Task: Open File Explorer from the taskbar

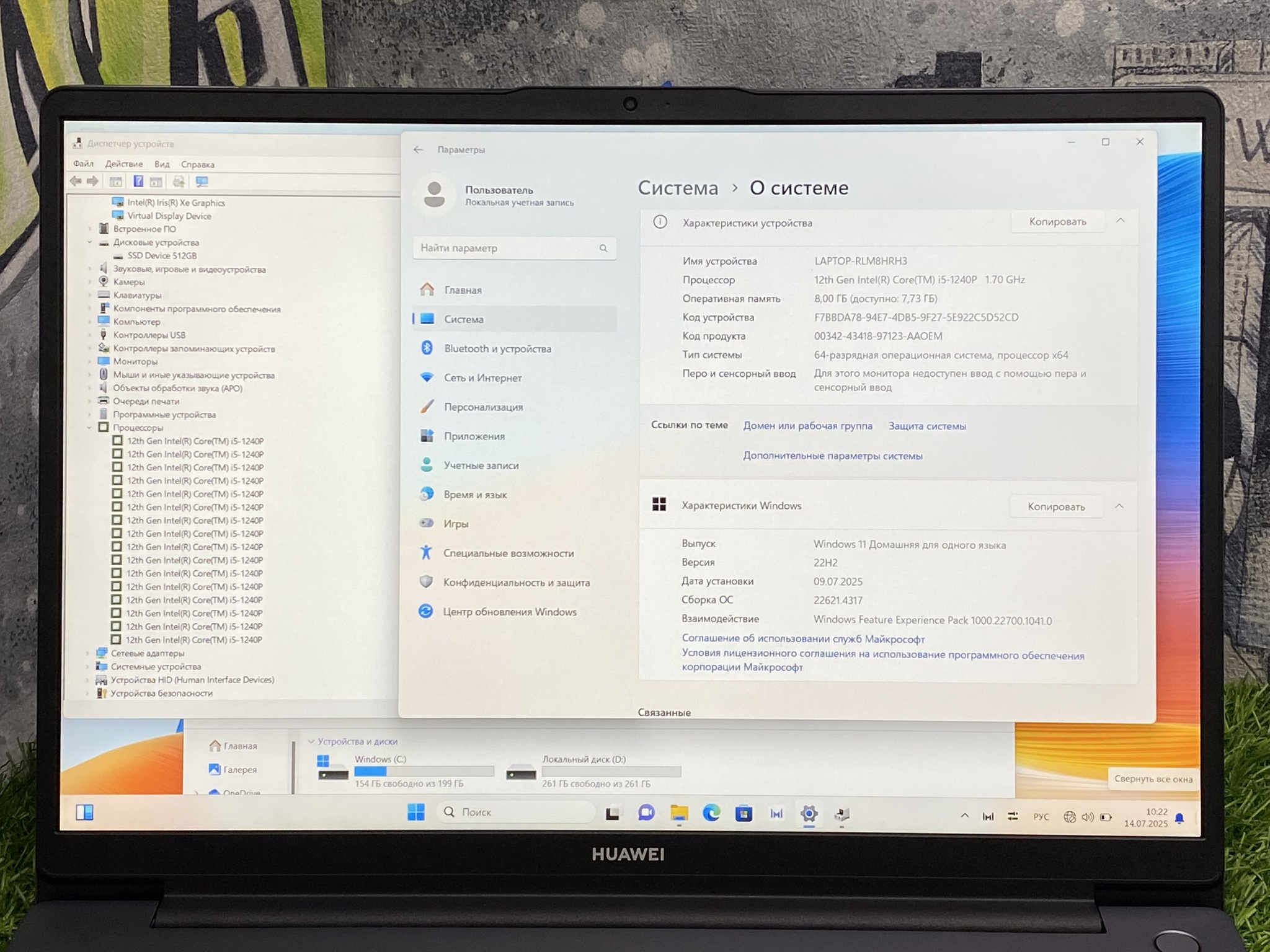Action: [x=679, y=813]
